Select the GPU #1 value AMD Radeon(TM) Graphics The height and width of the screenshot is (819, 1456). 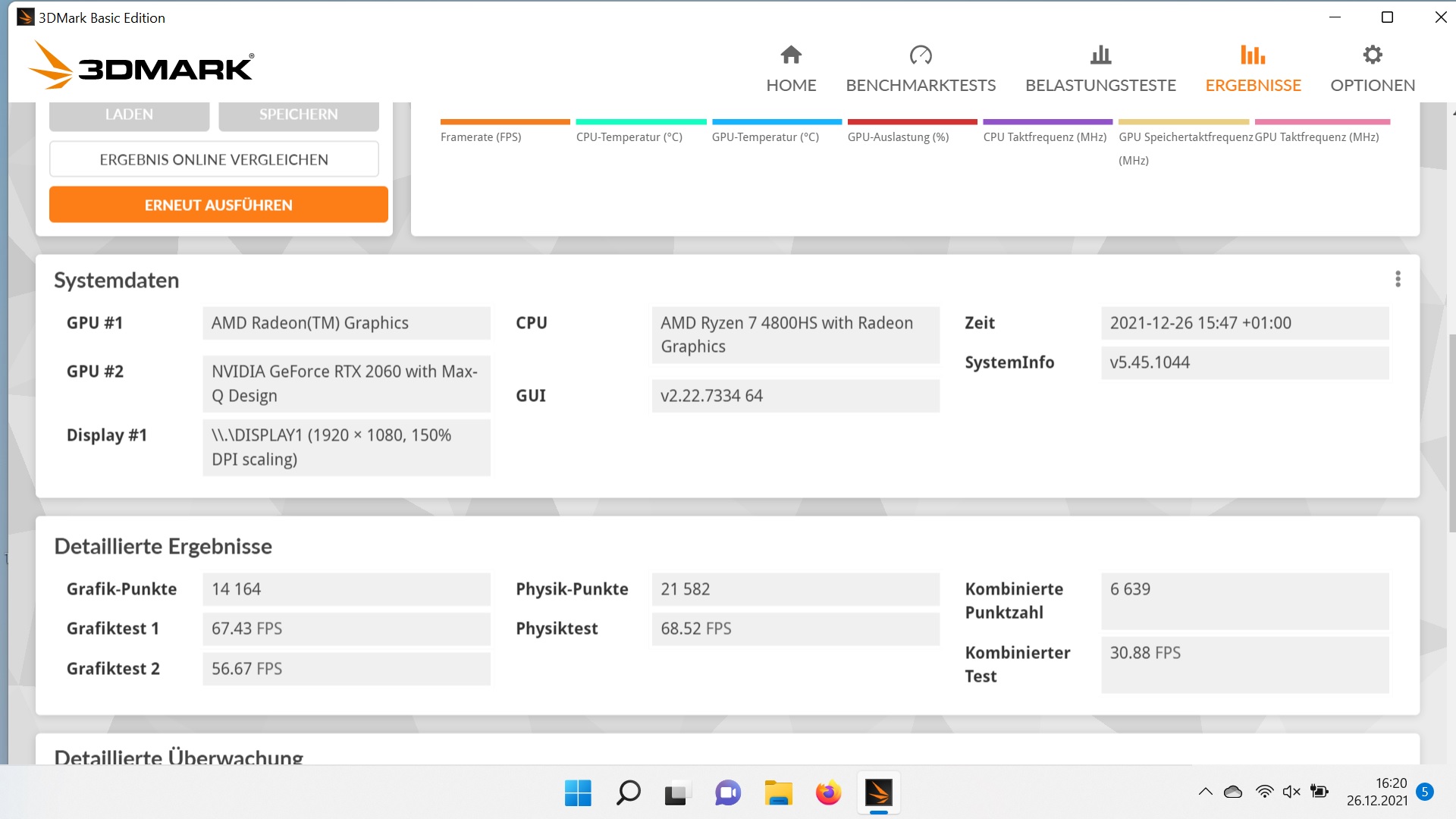347,323
